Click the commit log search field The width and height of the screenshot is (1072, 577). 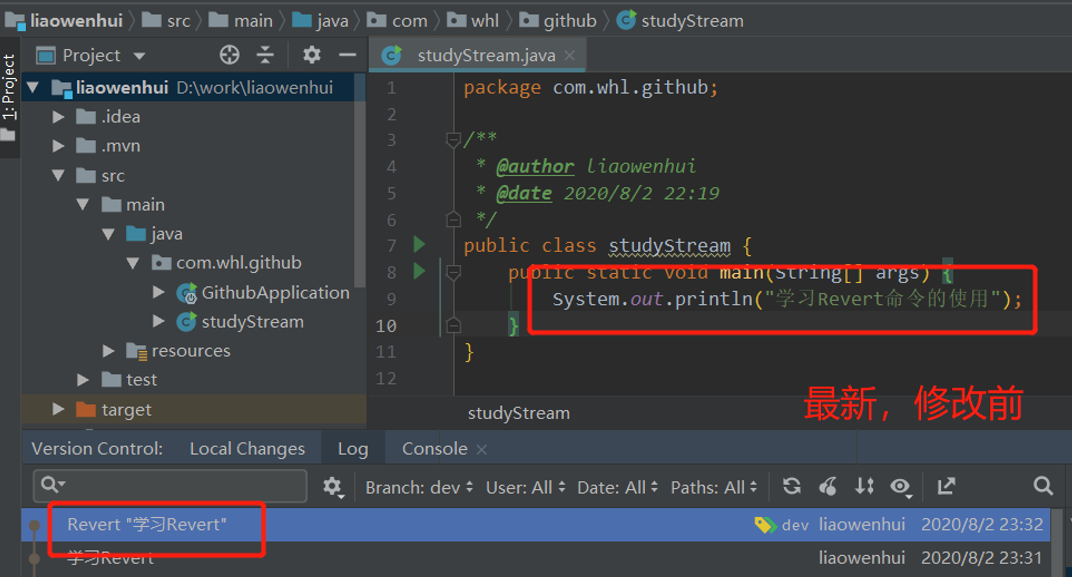click(x=168, y=486)
